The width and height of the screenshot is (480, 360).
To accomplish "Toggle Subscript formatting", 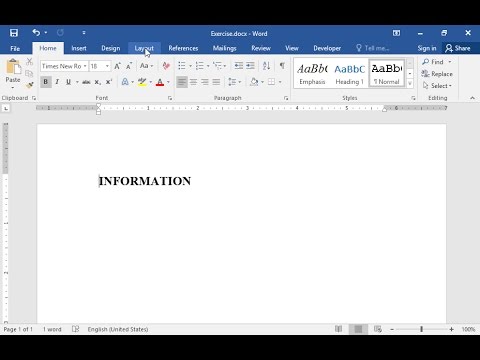I will click(x=97, y=82).
